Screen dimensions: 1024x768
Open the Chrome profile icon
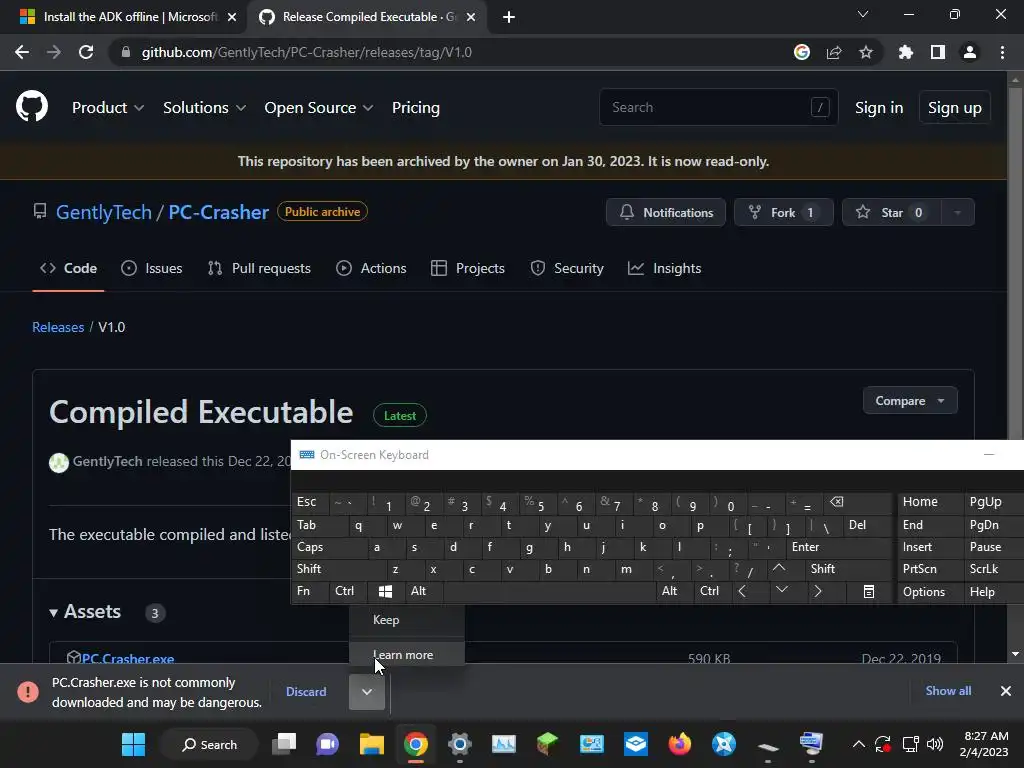970,52
